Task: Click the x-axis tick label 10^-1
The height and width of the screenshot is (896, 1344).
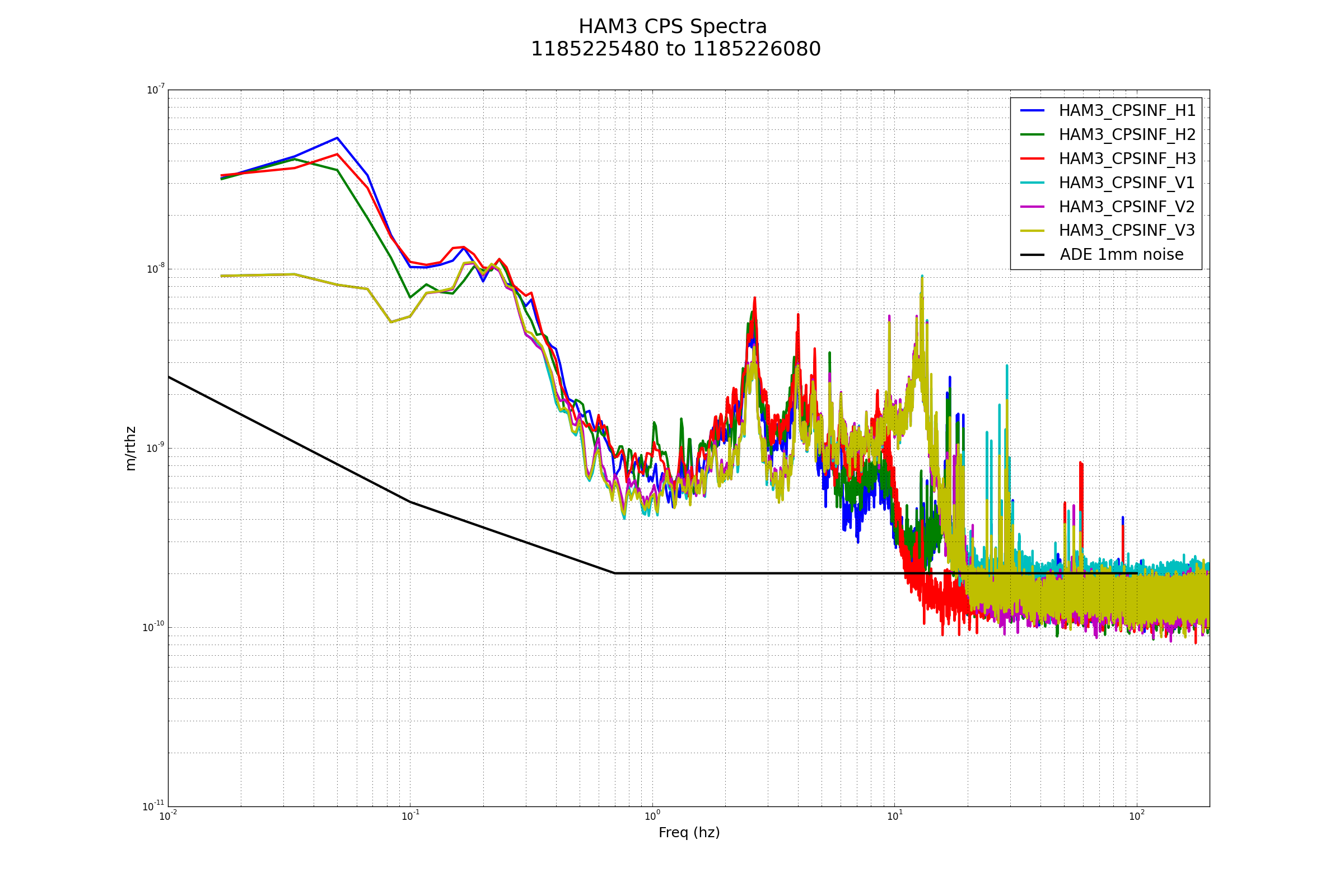Action: click(x=410, y=816)
